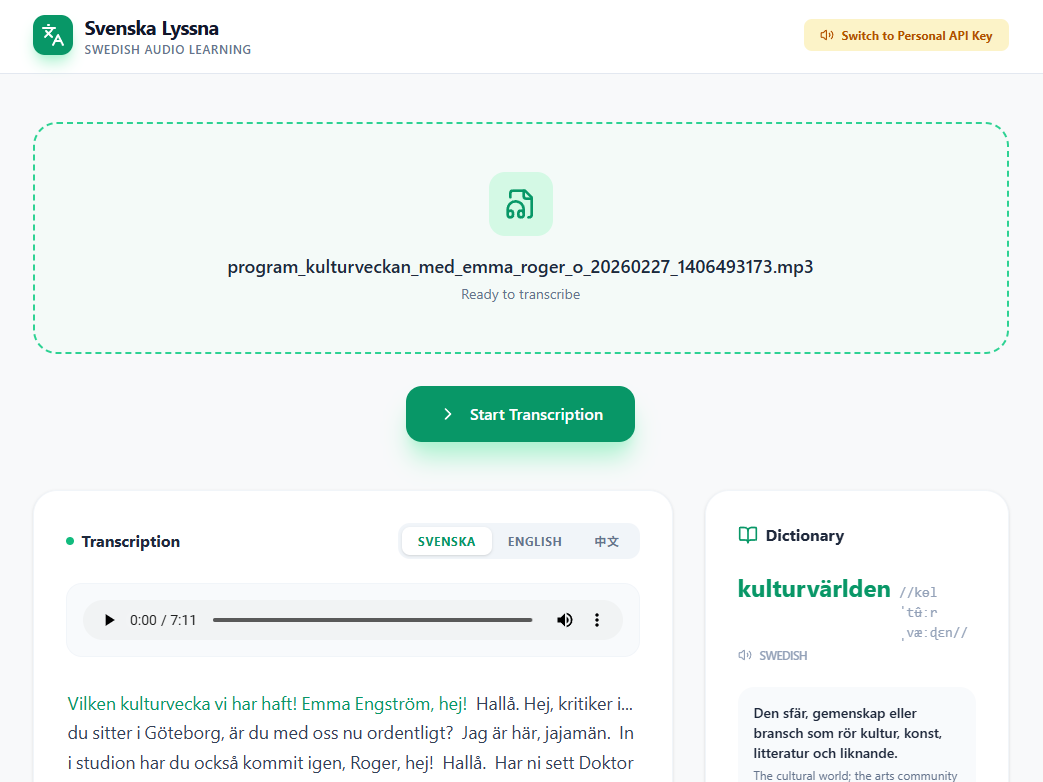Viewport: 1043px width, 782px height.
Task: Mute the audio player volume
Action: 565,620
